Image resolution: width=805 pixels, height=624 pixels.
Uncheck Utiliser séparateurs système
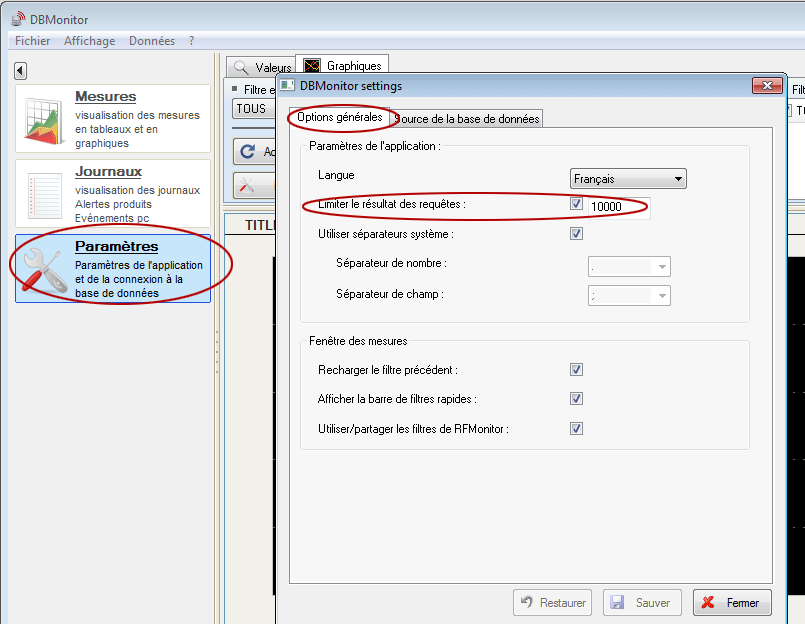[576, 234]
